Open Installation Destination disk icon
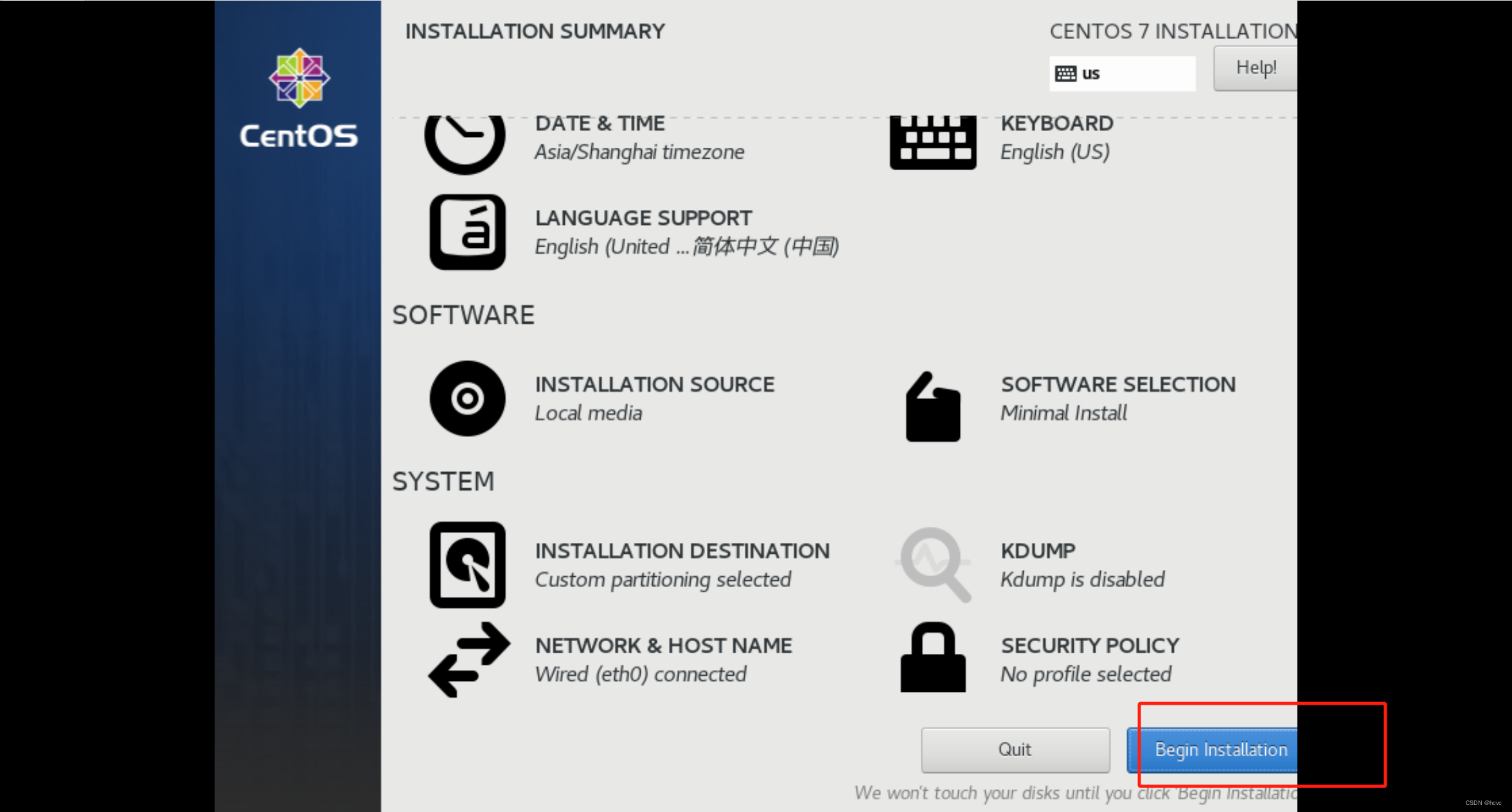 [x=467, y=565]
